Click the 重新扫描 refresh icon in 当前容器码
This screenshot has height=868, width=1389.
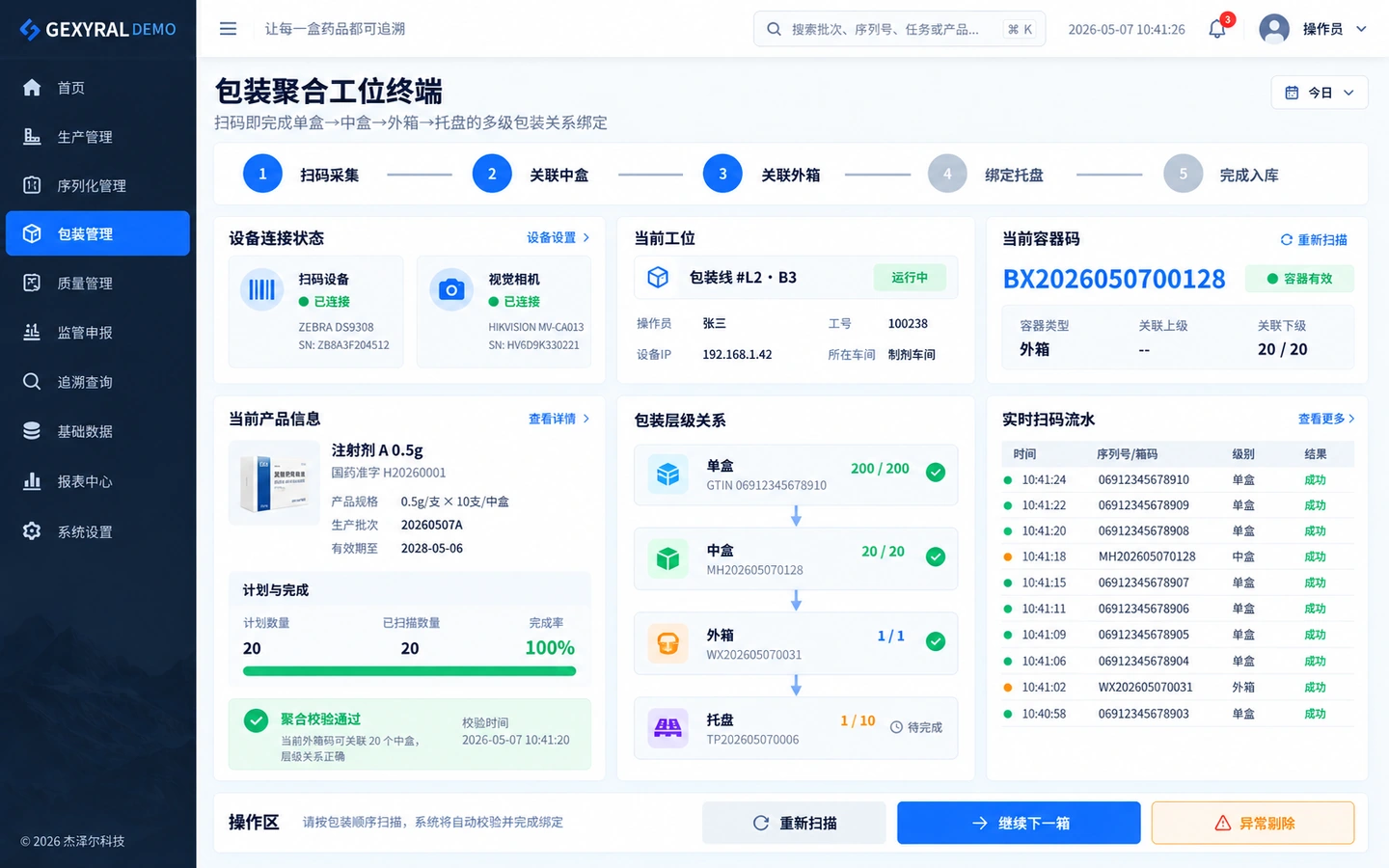coord(1286,240)
